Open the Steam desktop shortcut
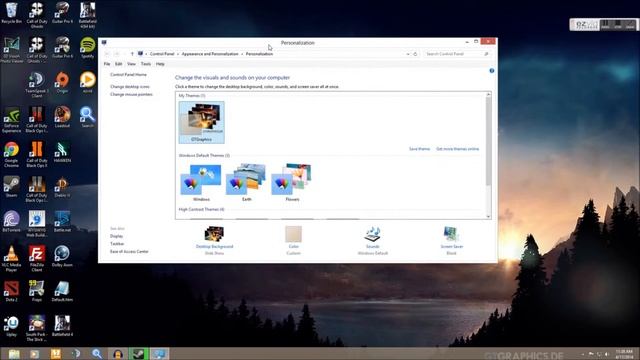640x360 pixels. pos(11,187)
